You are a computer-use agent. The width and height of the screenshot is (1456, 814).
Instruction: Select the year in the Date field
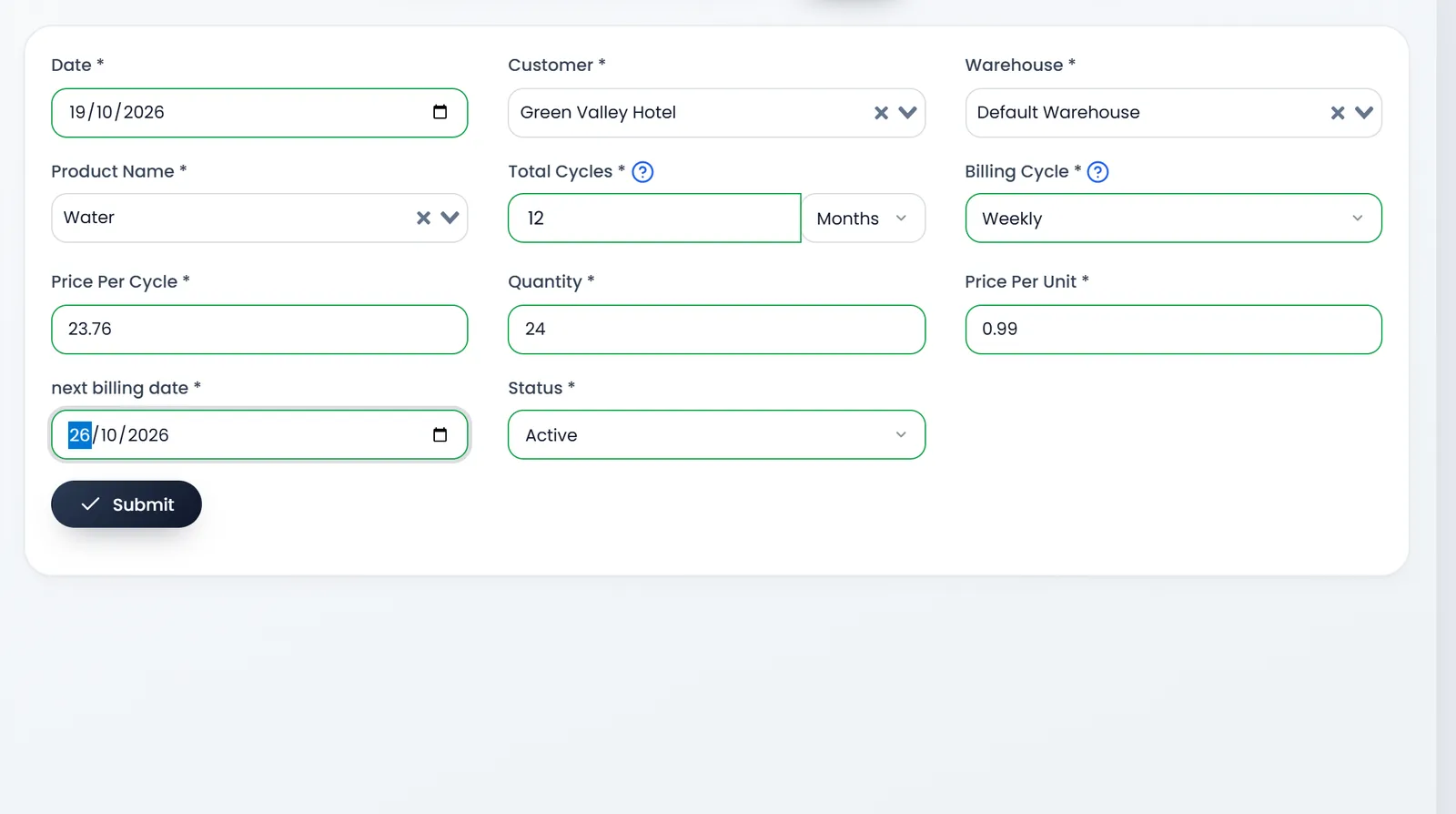pyautogui.click(x=144, y=113)
